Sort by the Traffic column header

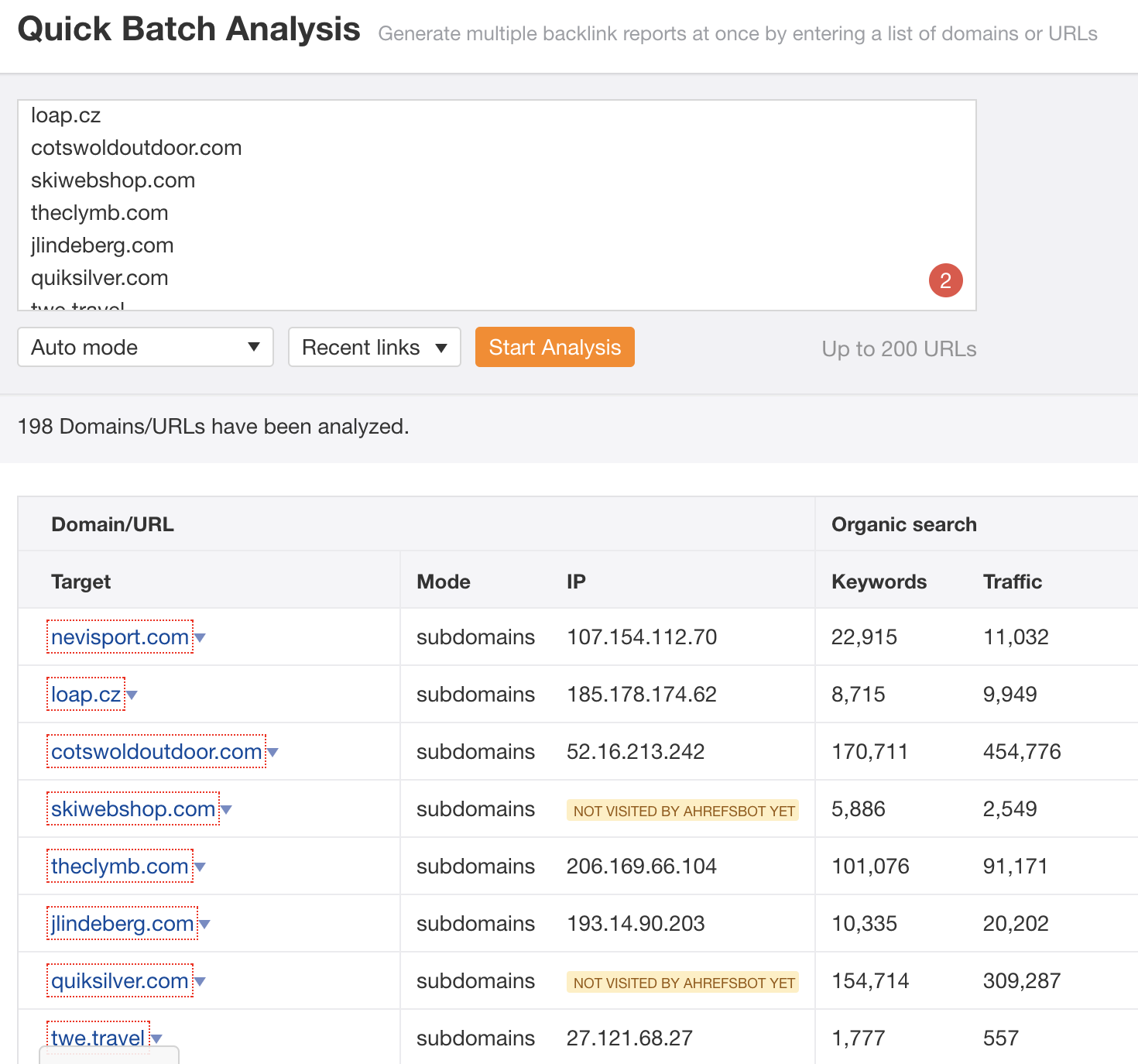click(1013, 582)
